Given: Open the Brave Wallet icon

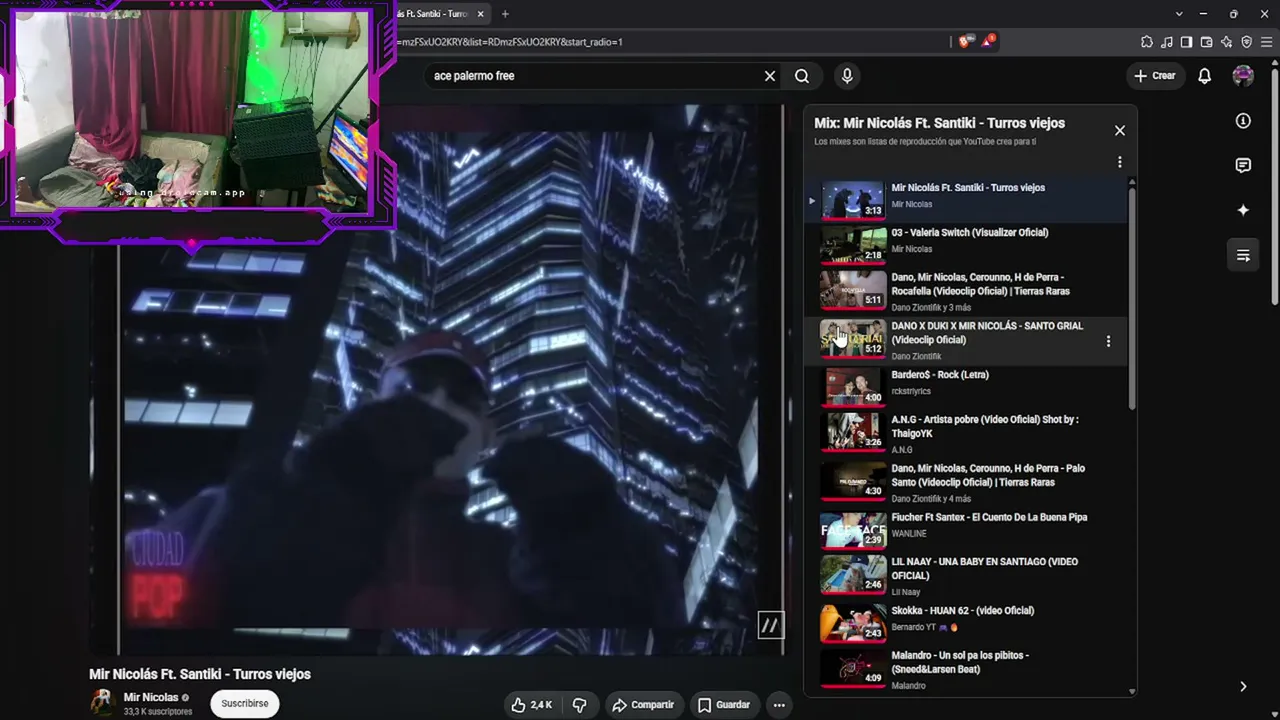Looking at the screenshot, I should coord(1207,42).
